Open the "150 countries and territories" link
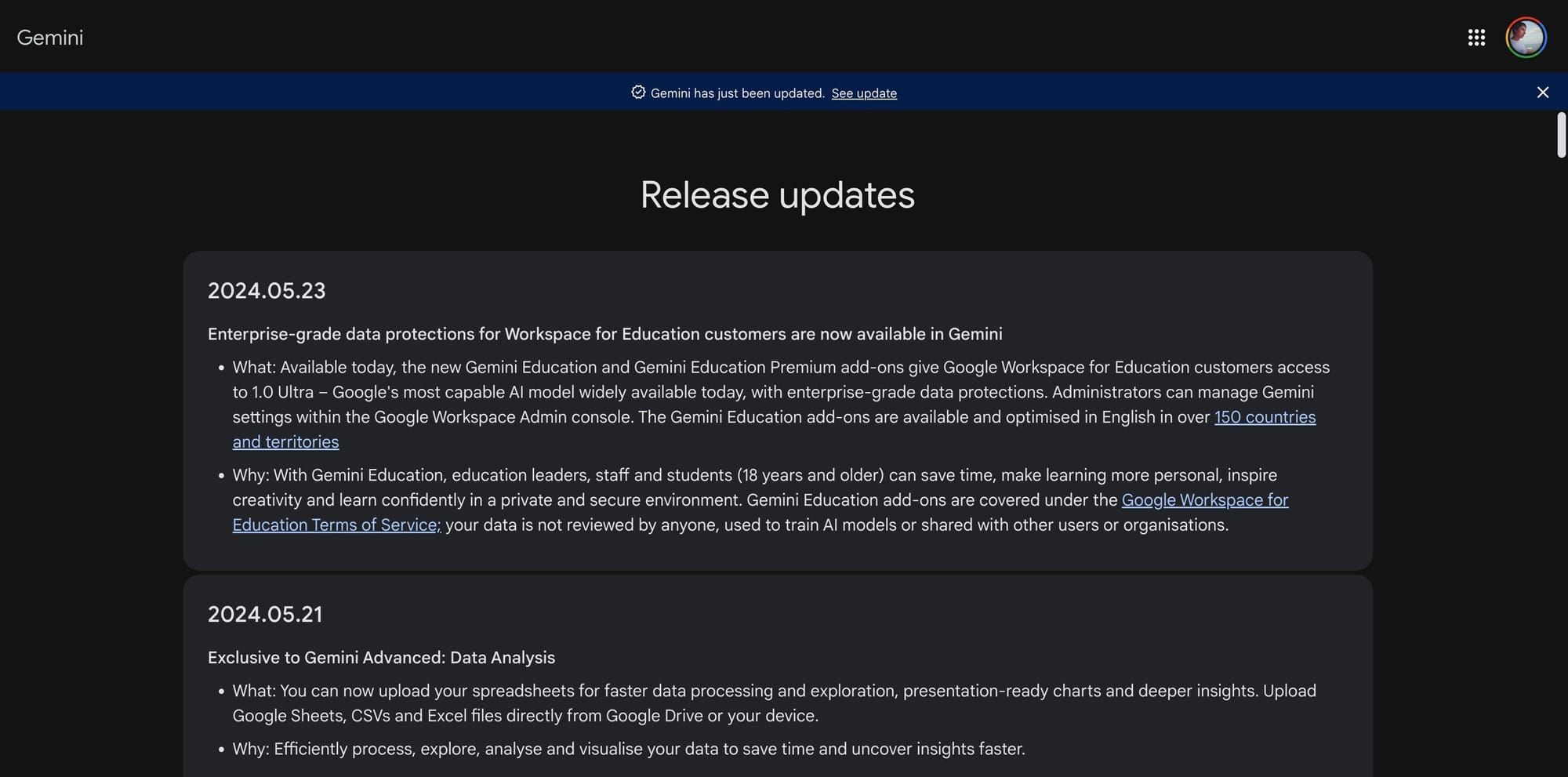 coord(1265,416)
